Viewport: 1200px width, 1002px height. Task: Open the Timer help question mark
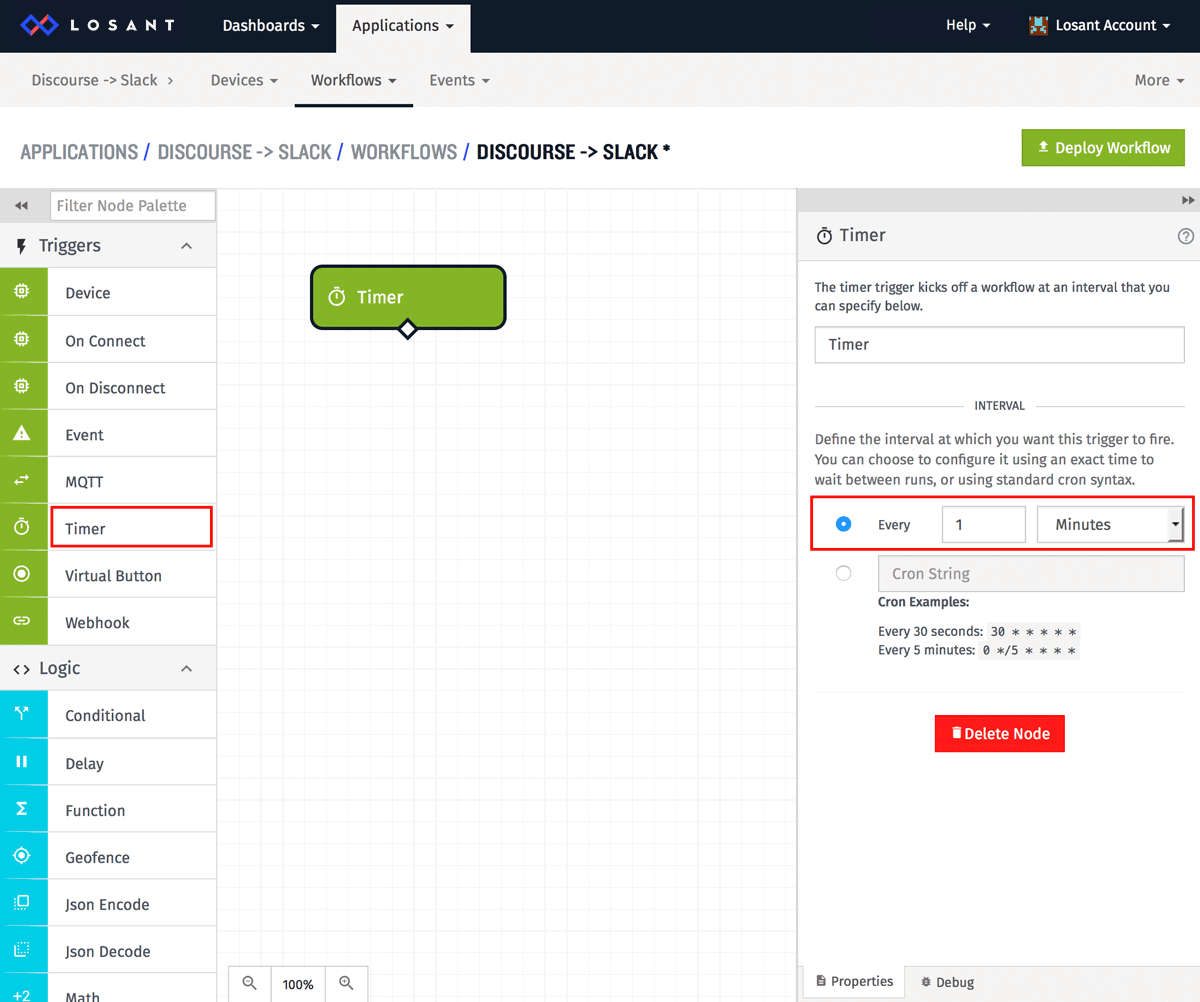pyautogui.click(x=1186, y=236)
